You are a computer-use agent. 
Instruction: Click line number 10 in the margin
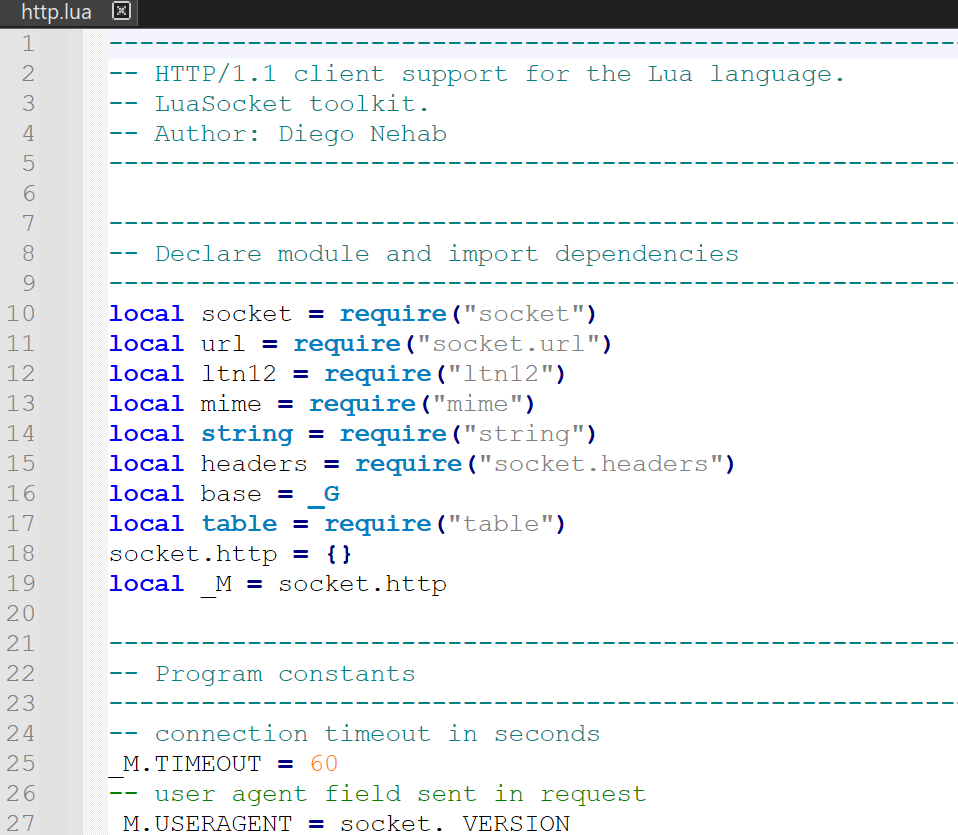pos(21,313)
